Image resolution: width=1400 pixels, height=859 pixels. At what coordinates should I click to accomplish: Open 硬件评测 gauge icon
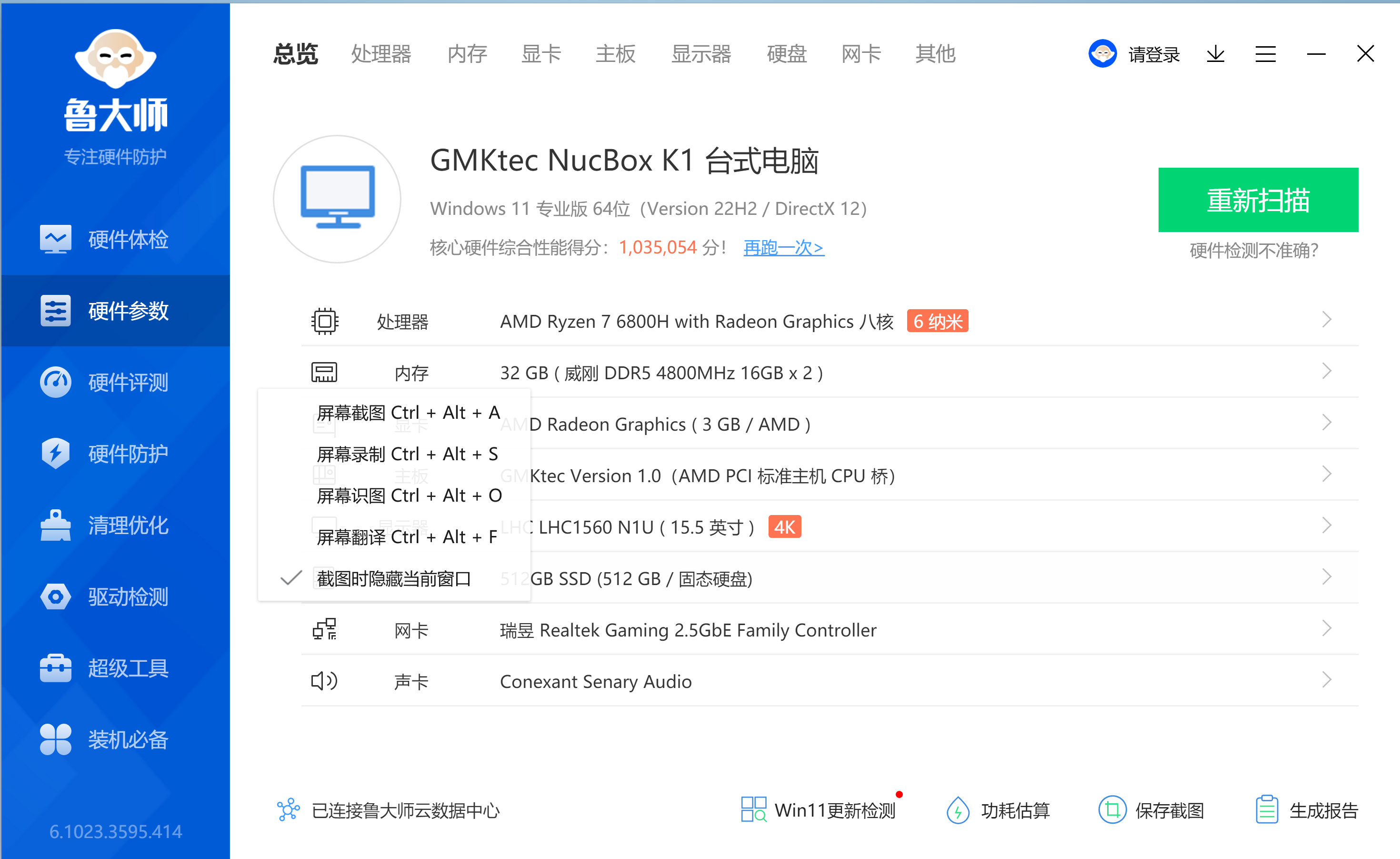point(56,382)
